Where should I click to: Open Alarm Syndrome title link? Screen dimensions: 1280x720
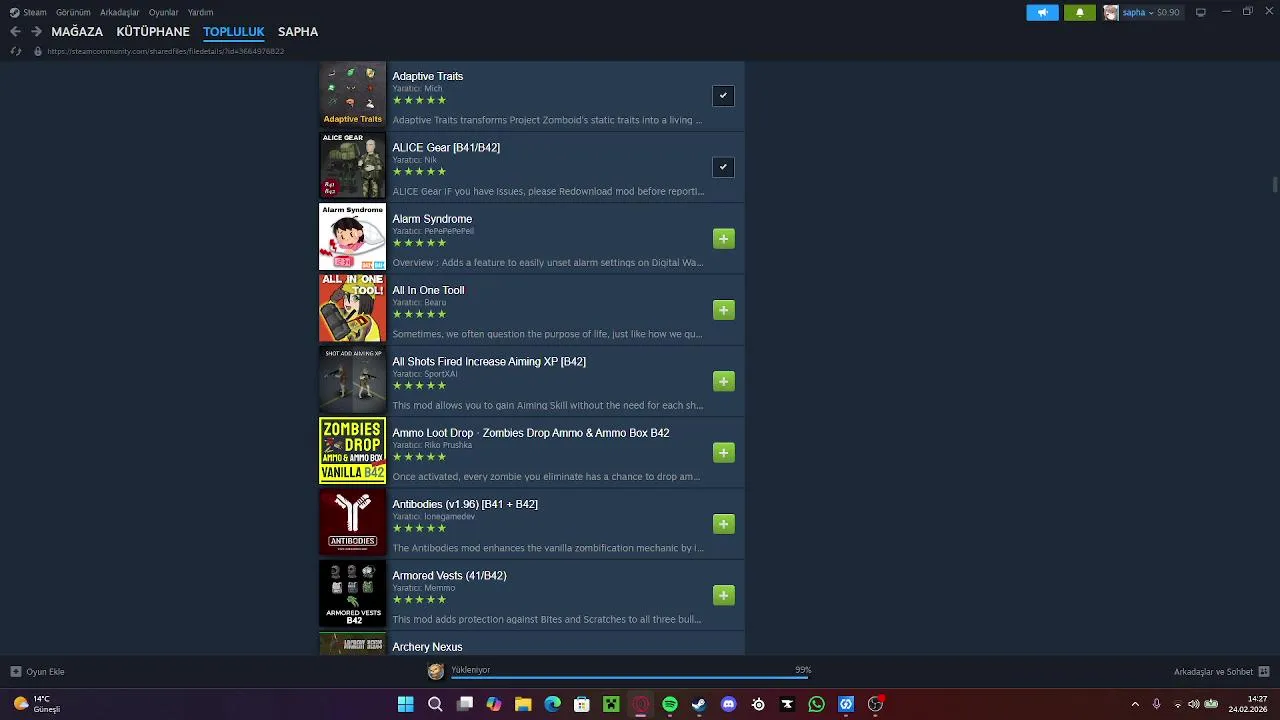click(x=432, y=219)
